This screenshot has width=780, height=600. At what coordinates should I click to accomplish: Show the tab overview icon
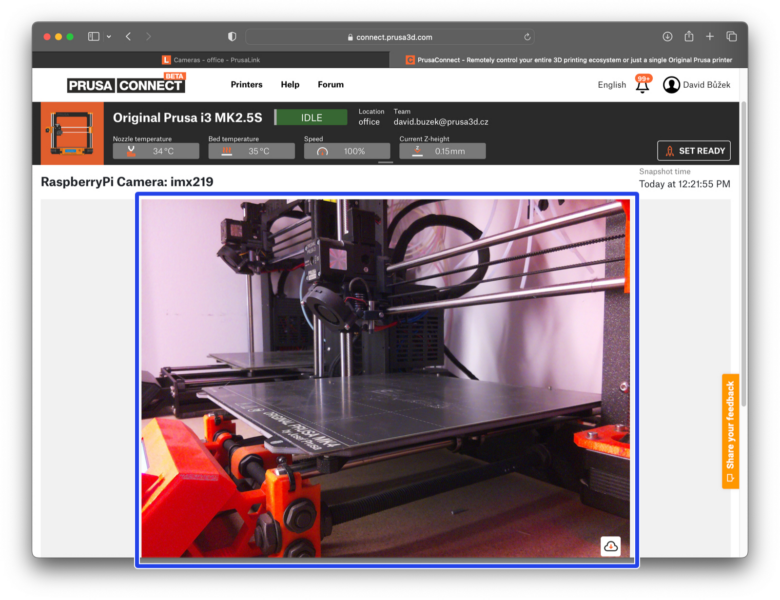[731, 36]
